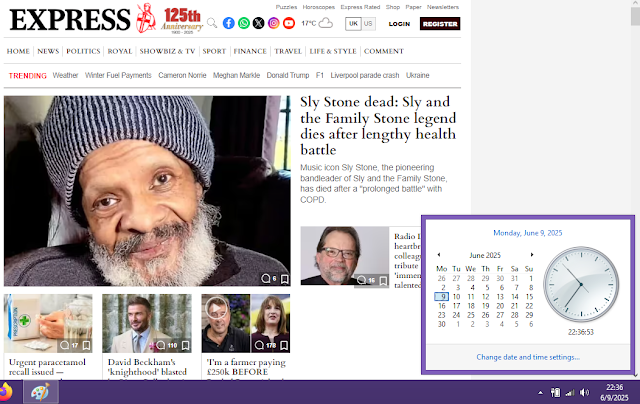The image size is (640, 404).
Task: Show hidden system tray icons
Action: point(540,393)
